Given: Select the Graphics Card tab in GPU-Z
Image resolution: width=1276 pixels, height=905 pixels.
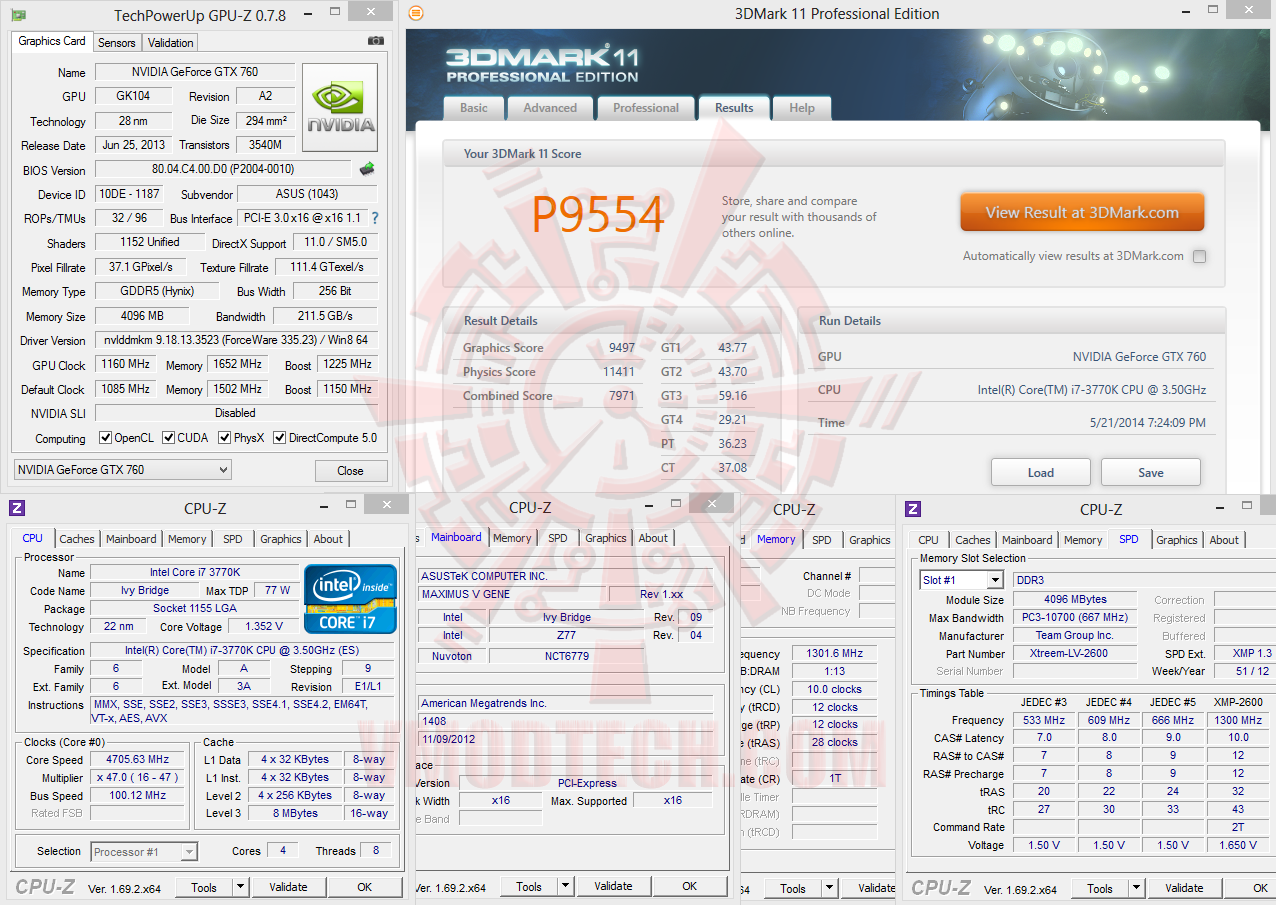Looking at the screenshot, I should (52, 41).
